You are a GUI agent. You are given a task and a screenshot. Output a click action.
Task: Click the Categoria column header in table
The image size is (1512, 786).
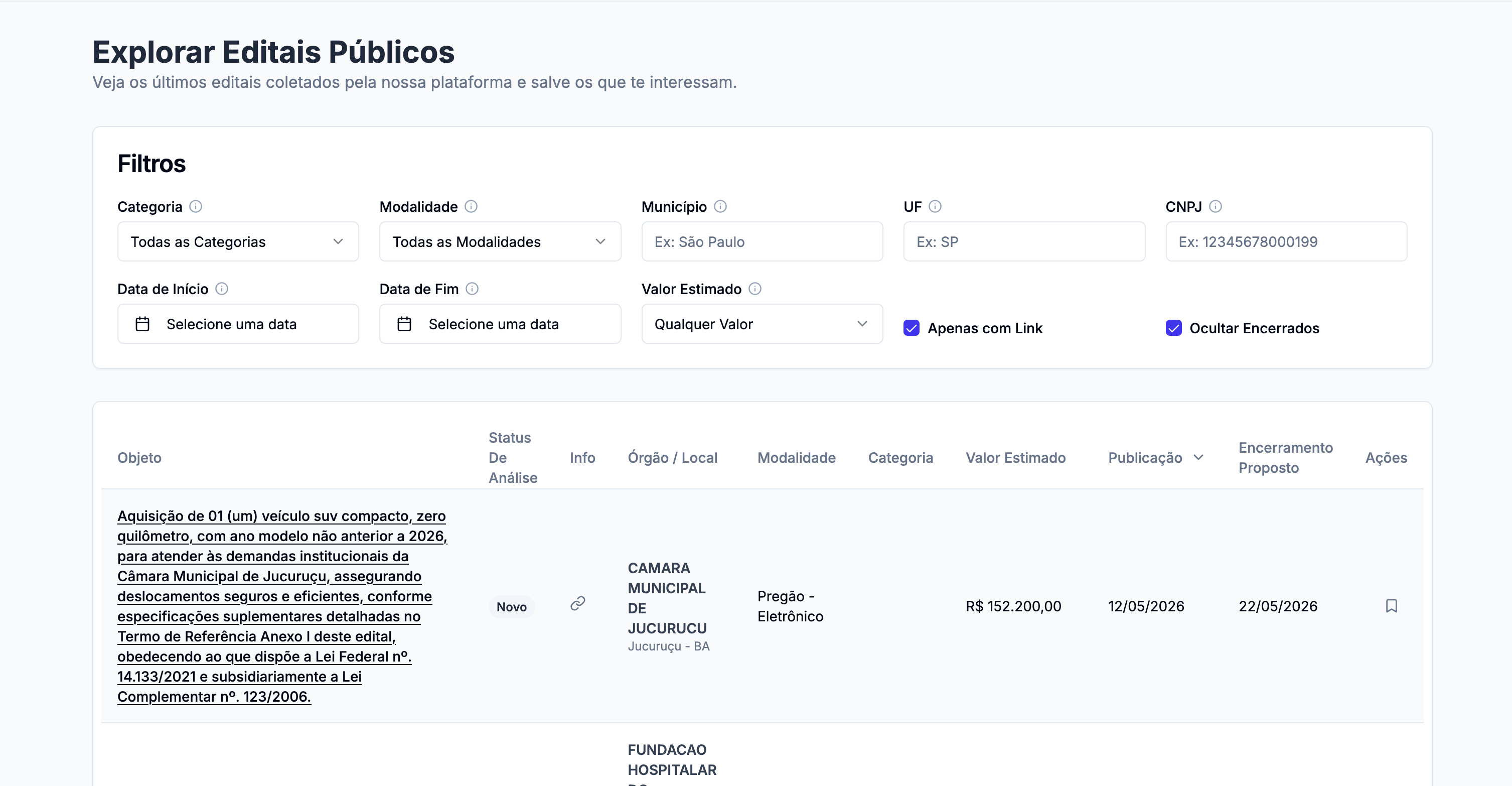click(900, 458)
